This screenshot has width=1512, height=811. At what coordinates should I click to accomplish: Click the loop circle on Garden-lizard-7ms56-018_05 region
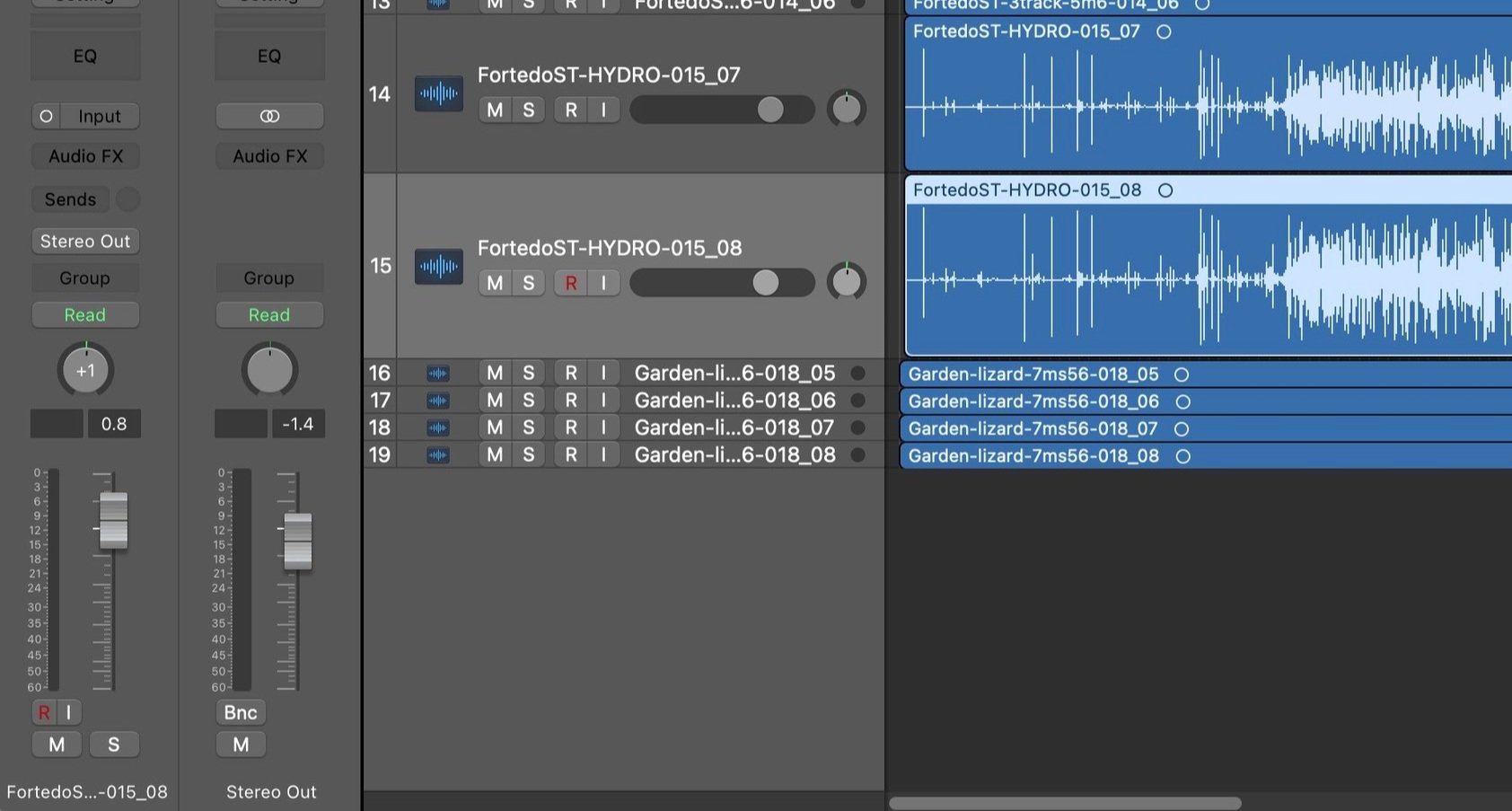click(x=1182, y=375)
